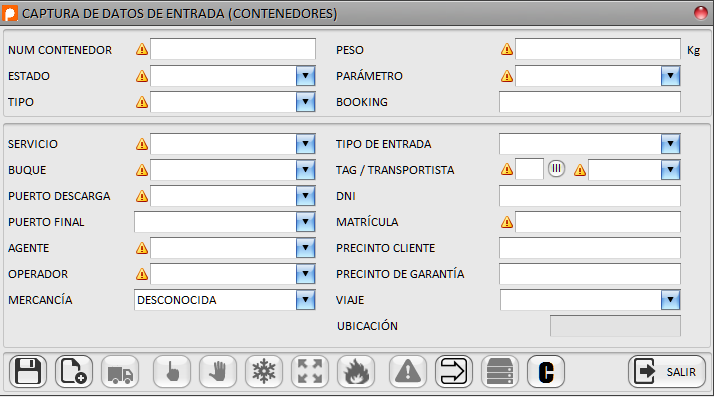Click the flame dangerous goods icon

pyautogui.click(x=356, y=372)
